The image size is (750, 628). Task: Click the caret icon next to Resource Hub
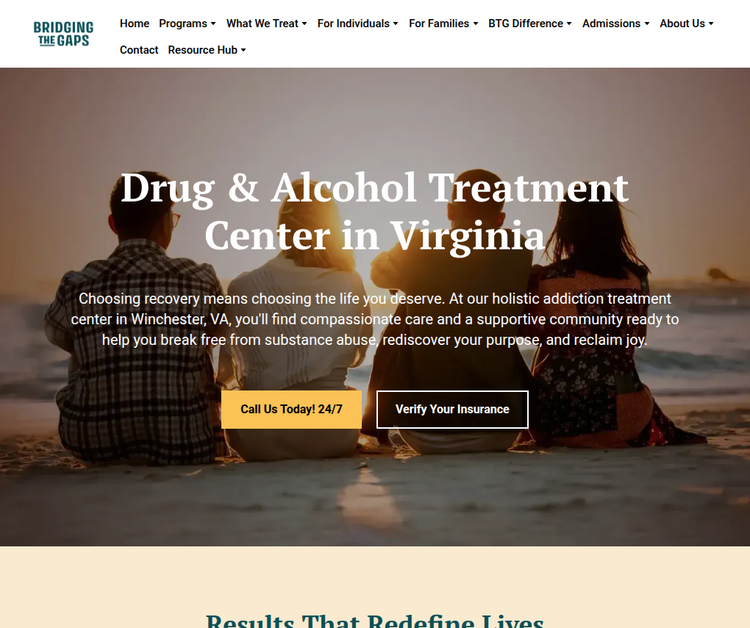coord(243,50)
